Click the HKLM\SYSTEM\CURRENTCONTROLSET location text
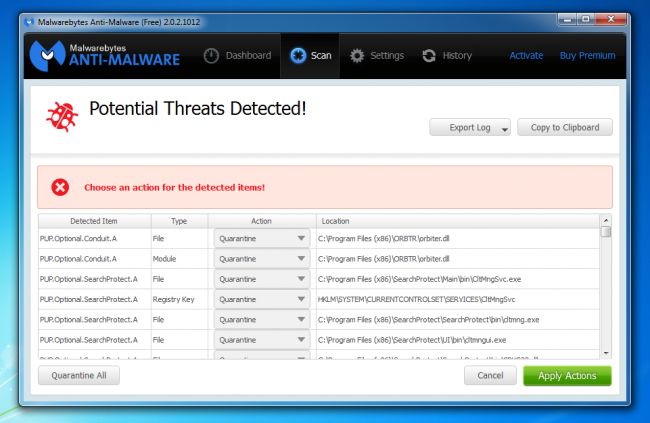The width and height of the screenshot is (650, 423). (x=416, y=299)
